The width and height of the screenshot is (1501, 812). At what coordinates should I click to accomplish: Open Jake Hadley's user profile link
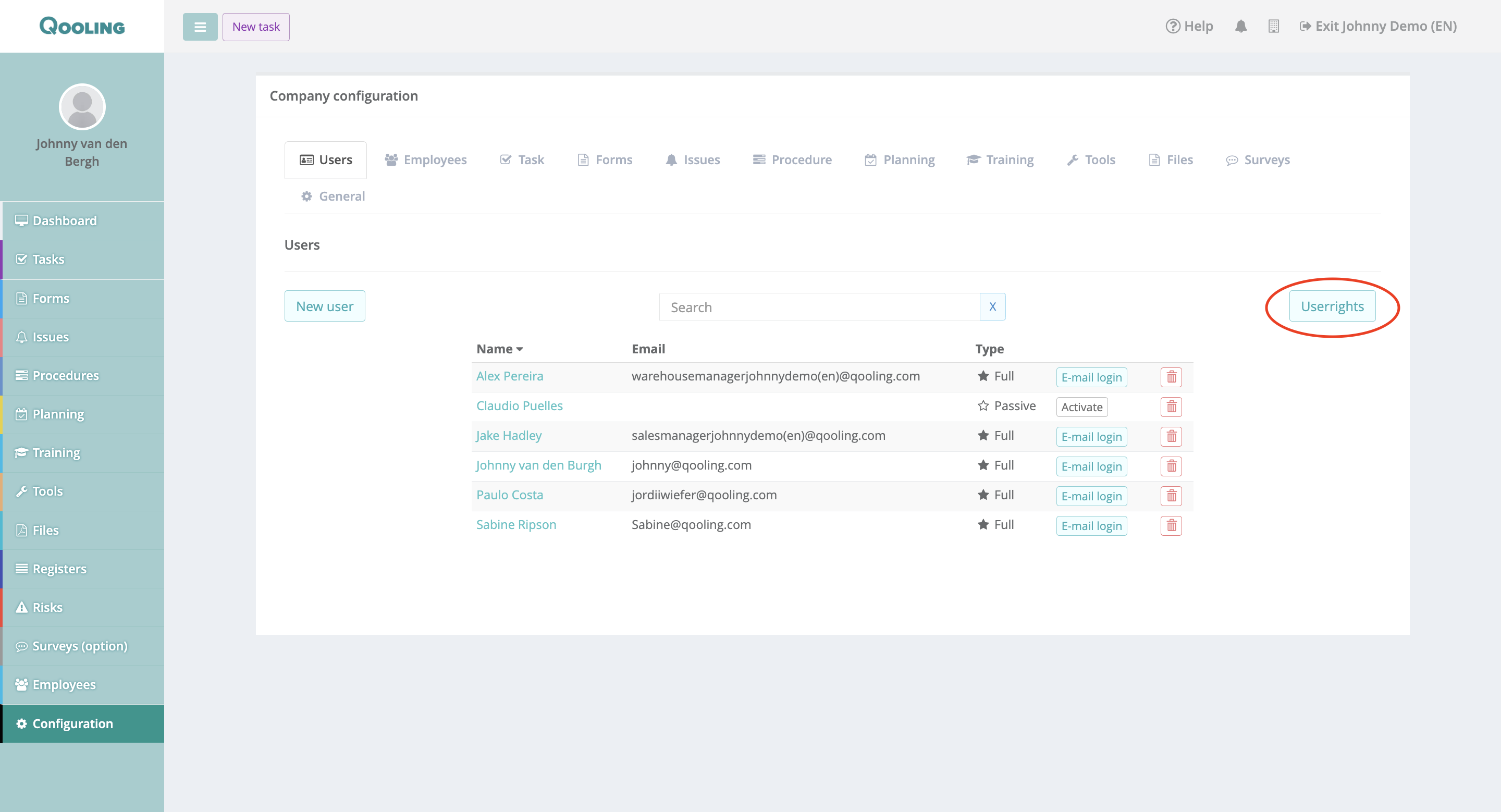click(509, 436)
